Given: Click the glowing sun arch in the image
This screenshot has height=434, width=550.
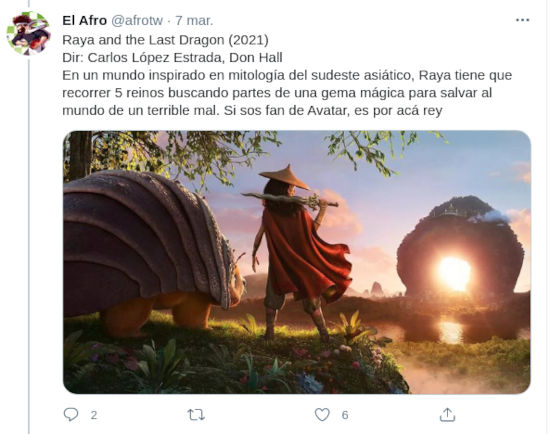Looking at the screenshot, I should [x=454, y=274].
